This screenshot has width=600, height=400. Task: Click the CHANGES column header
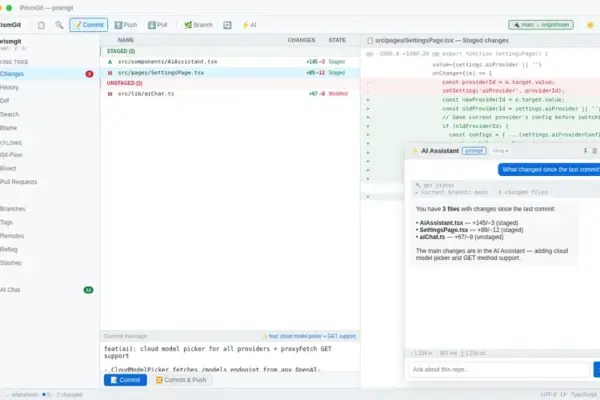coord(301,40)
